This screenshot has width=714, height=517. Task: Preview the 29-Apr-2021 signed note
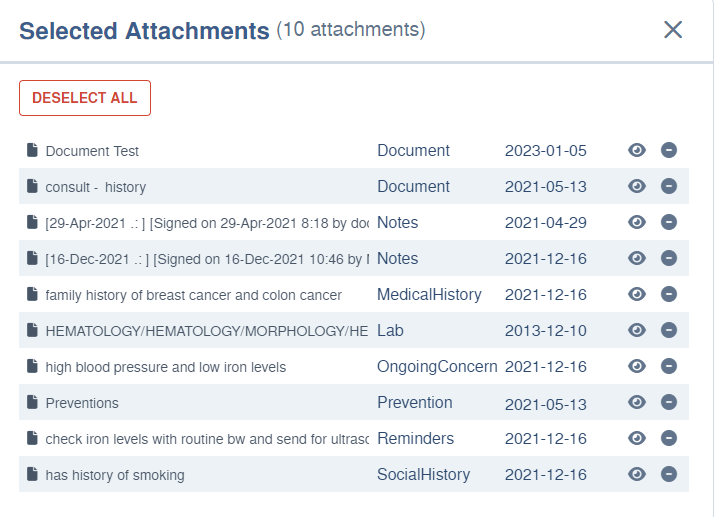click(x=637, y=222)
